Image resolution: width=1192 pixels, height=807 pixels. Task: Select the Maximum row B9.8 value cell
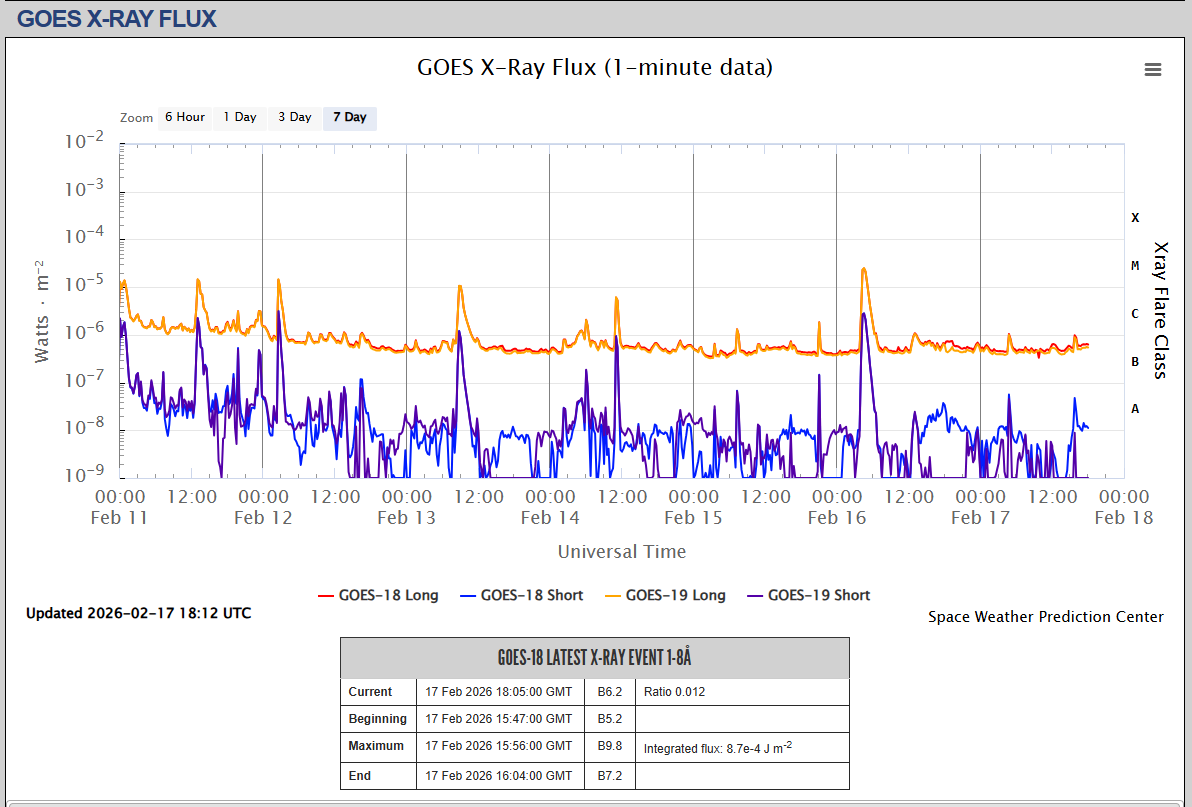click(x=610, y=746)
